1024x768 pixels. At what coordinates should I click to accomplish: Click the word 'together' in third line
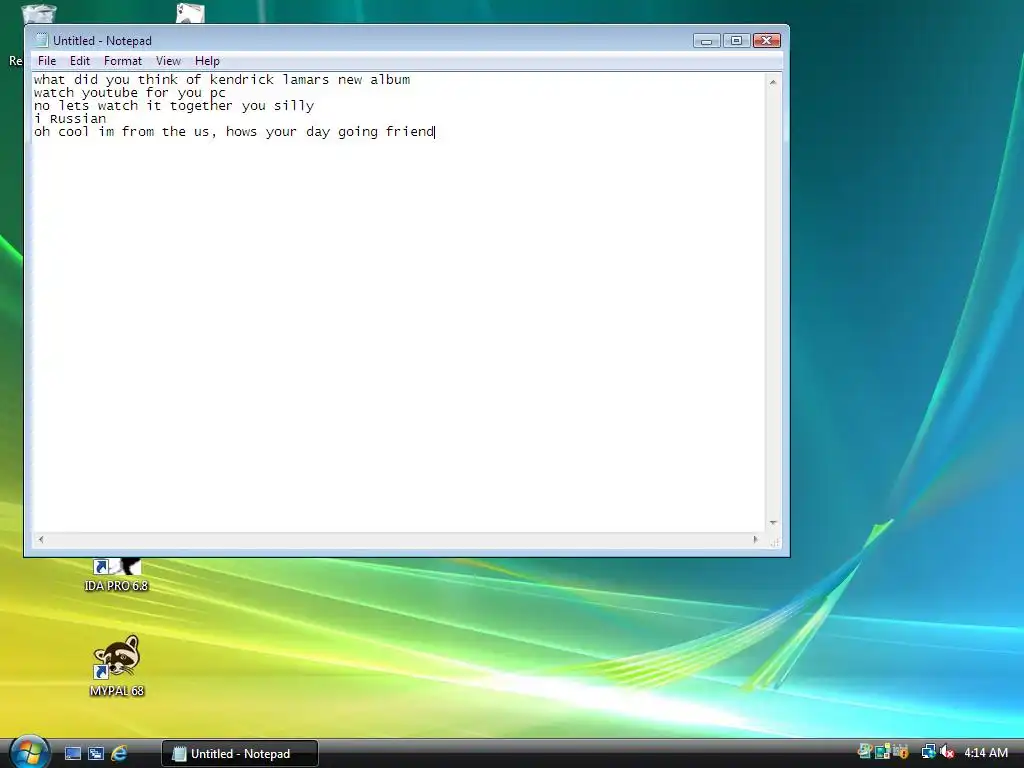pos(201,106)
